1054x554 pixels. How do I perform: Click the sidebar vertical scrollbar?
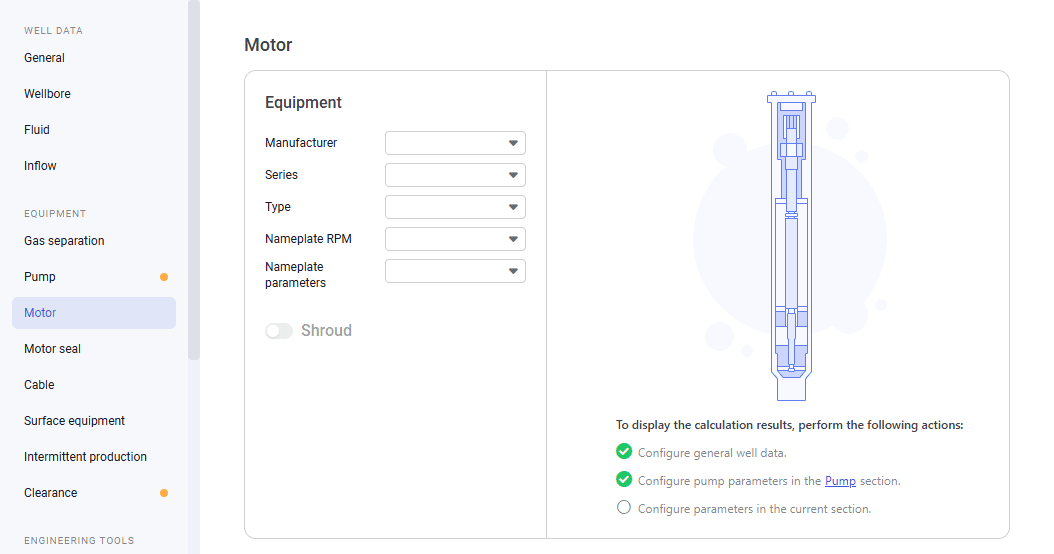pos(194,180)
